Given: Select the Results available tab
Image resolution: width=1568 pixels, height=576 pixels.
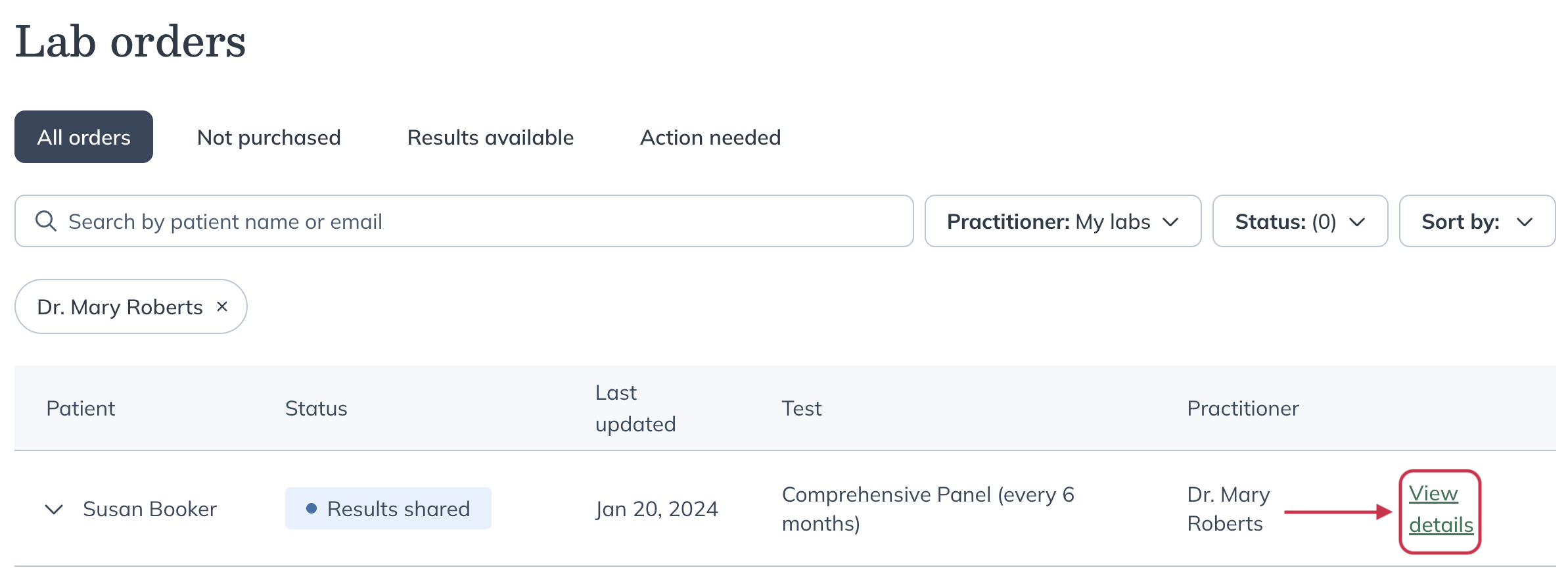Looking at the screenshot, I should click(490, 137).
